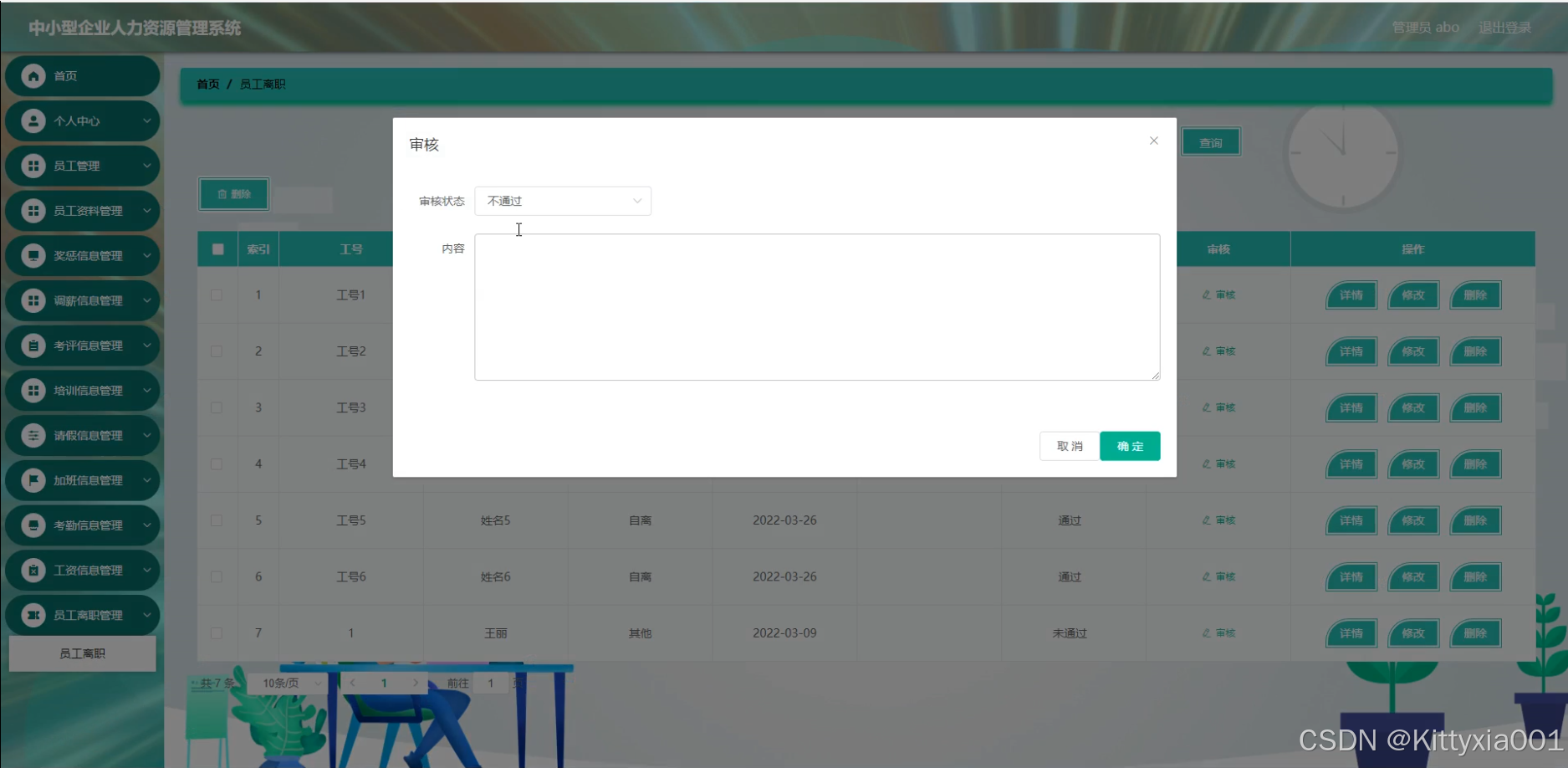
Task: Check the checkbox for row 3
Action: coord(217,407)
